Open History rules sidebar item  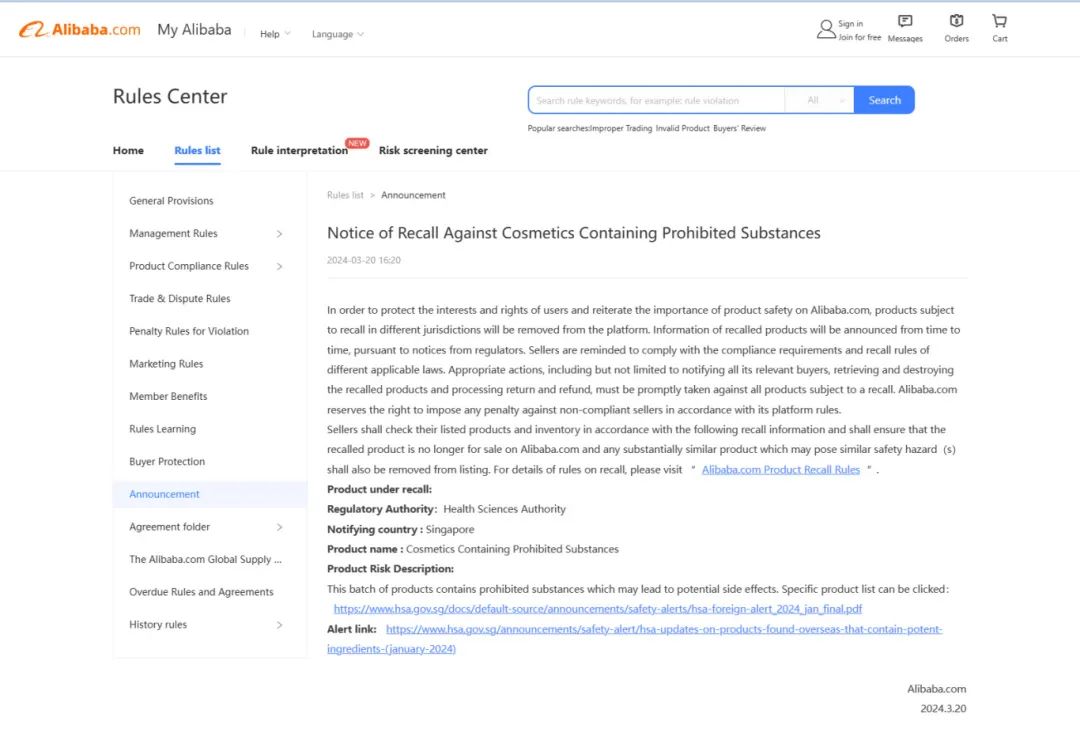point(158,624)
